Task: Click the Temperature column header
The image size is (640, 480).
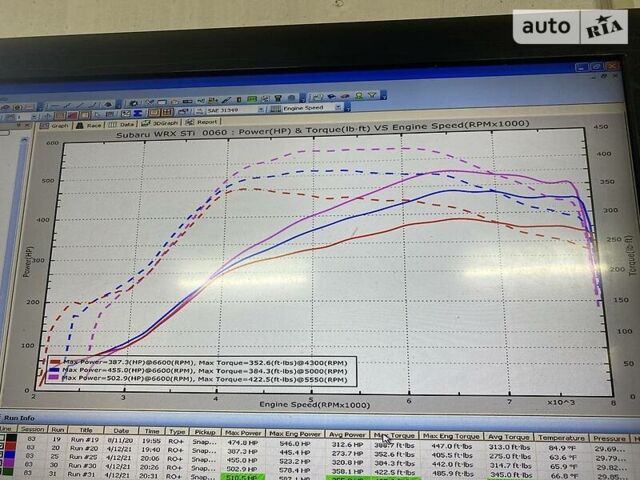Action: click(x=561, y=438)
